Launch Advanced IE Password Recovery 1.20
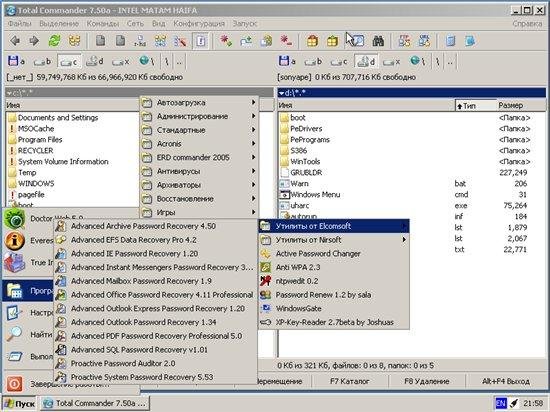550x412 pixels. click(x=155, y=254)
